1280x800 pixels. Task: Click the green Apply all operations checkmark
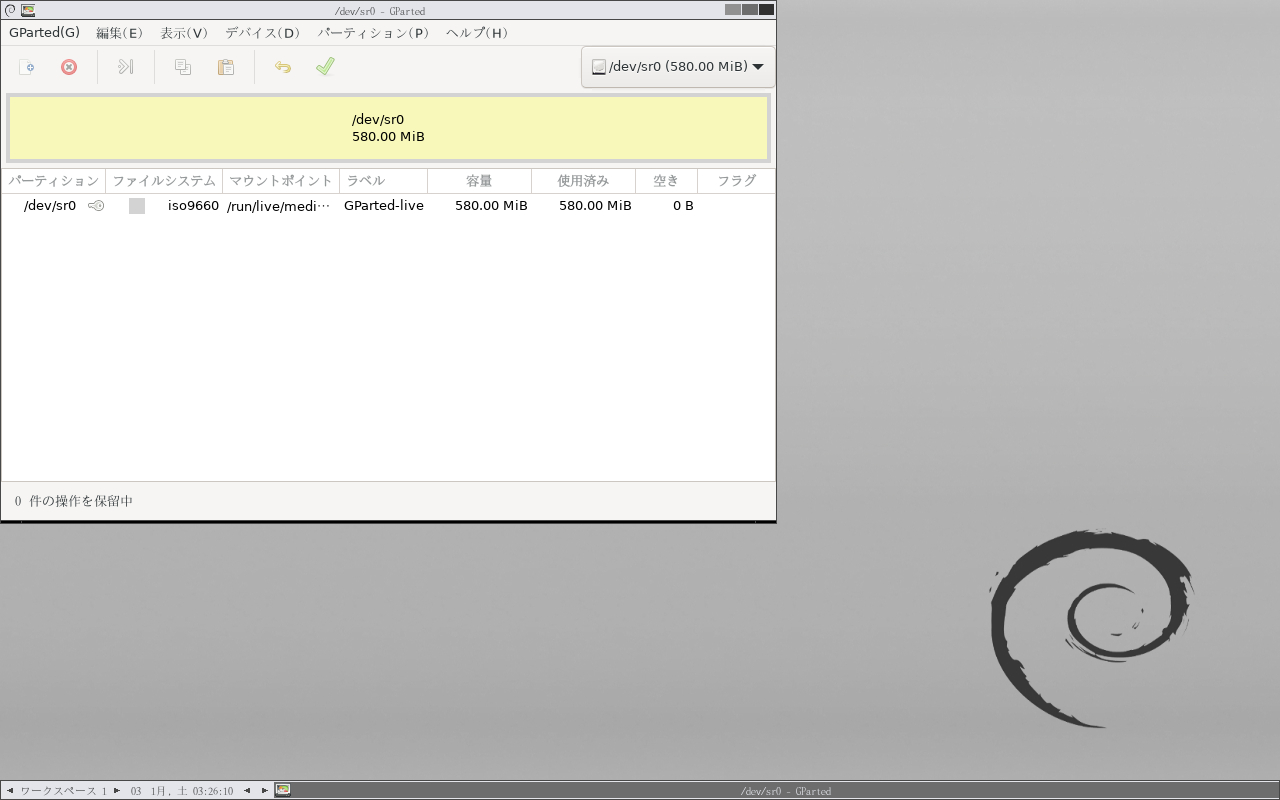[x=325, y=67]
